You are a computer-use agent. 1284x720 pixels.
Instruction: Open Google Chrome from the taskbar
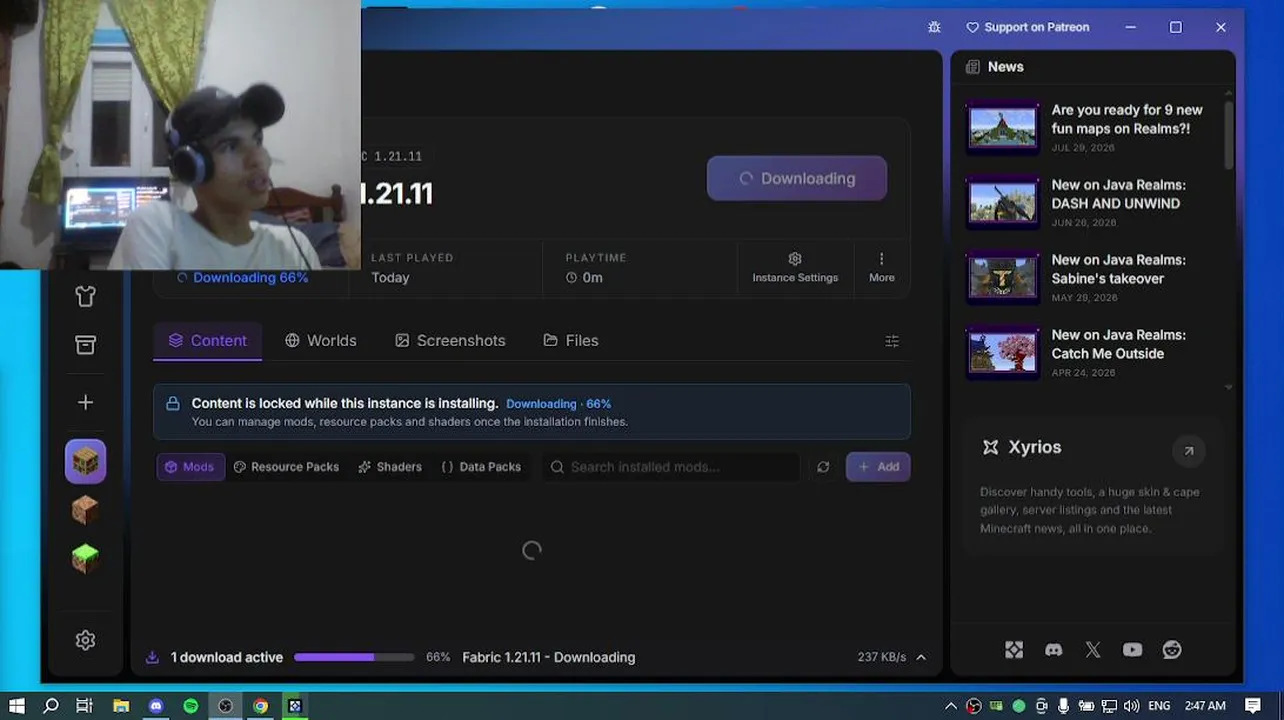(x=260, y=706)
